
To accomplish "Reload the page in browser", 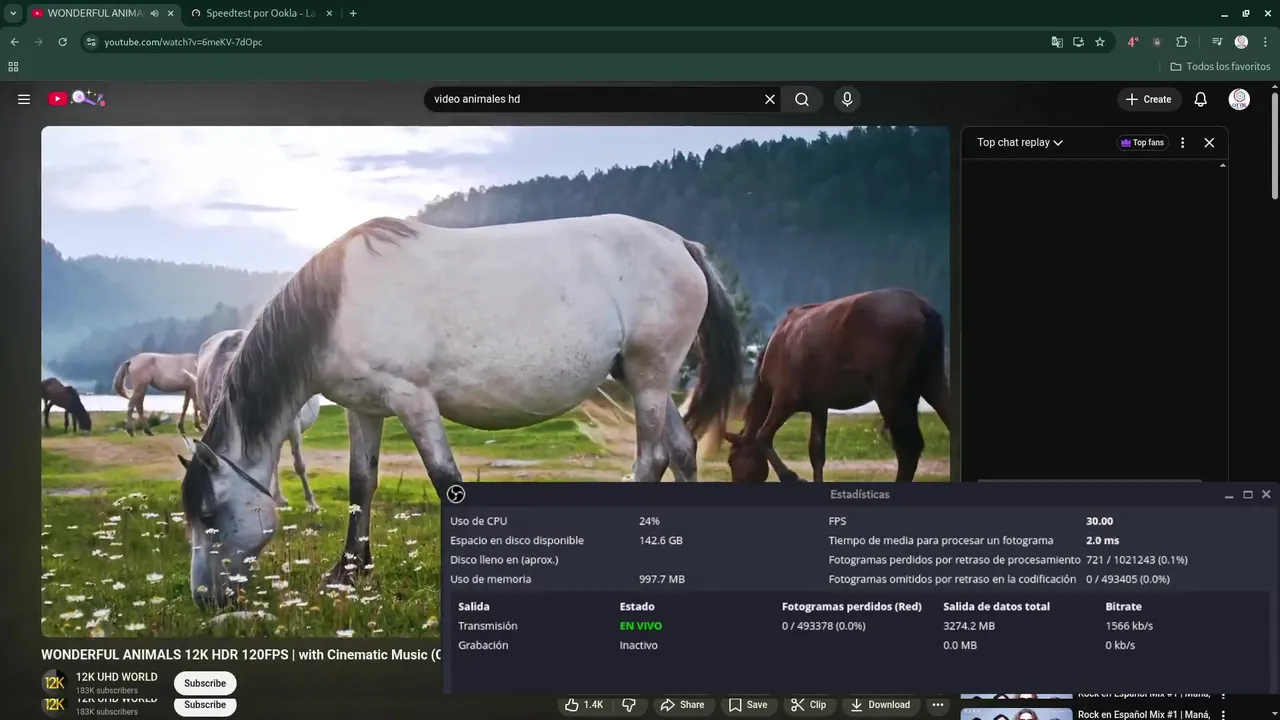I will click(x=62, y=42).
